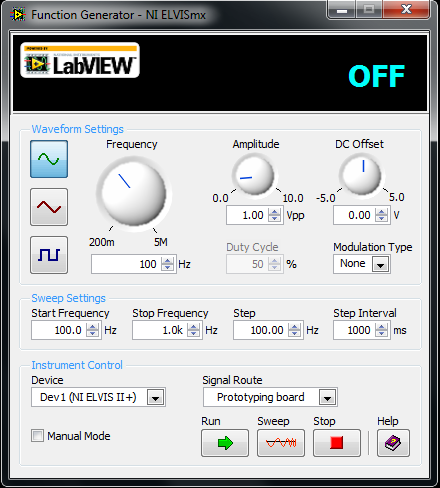This screenshot has height=488, width=440.
Task: Click the Step Interval stepper arrows
Action: point(382,330)
